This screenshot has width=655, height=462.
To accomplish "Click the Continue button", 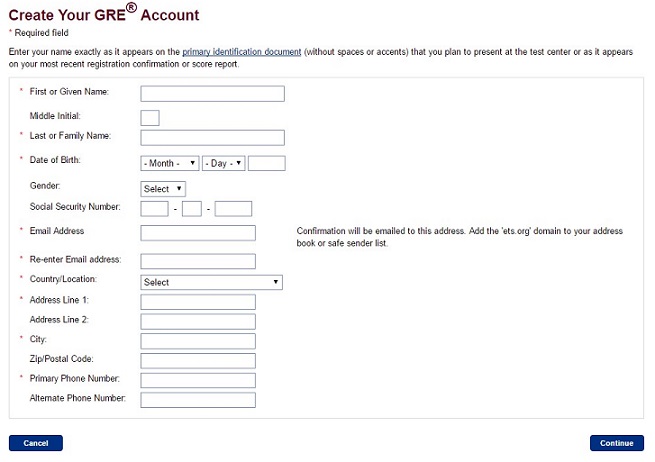I will (x=617, y=443).
